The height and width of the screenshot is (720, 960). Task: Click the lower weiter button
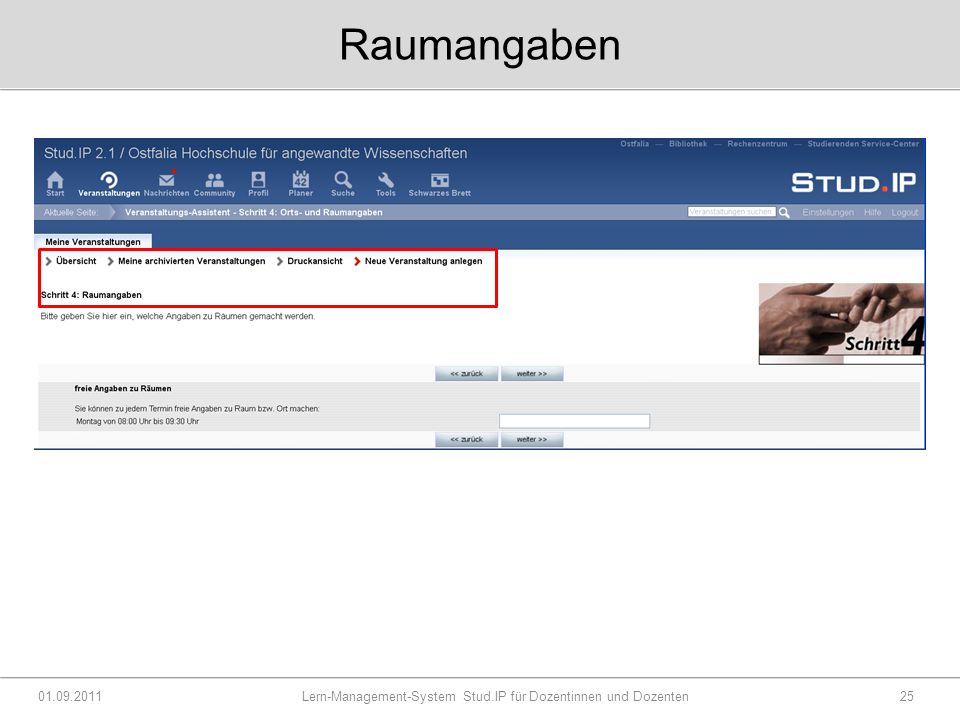tap(532, 440)
